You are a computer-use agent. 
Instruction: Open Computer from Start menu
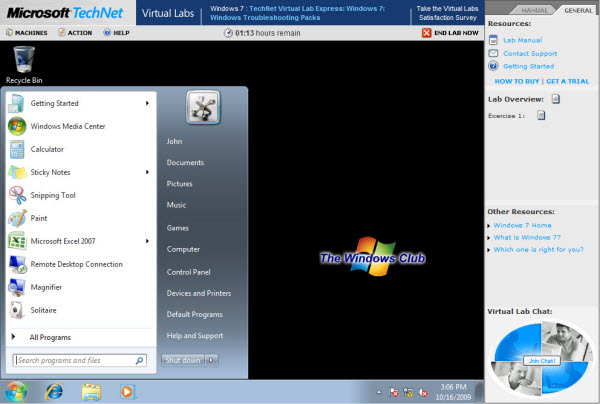coord(183,249)
